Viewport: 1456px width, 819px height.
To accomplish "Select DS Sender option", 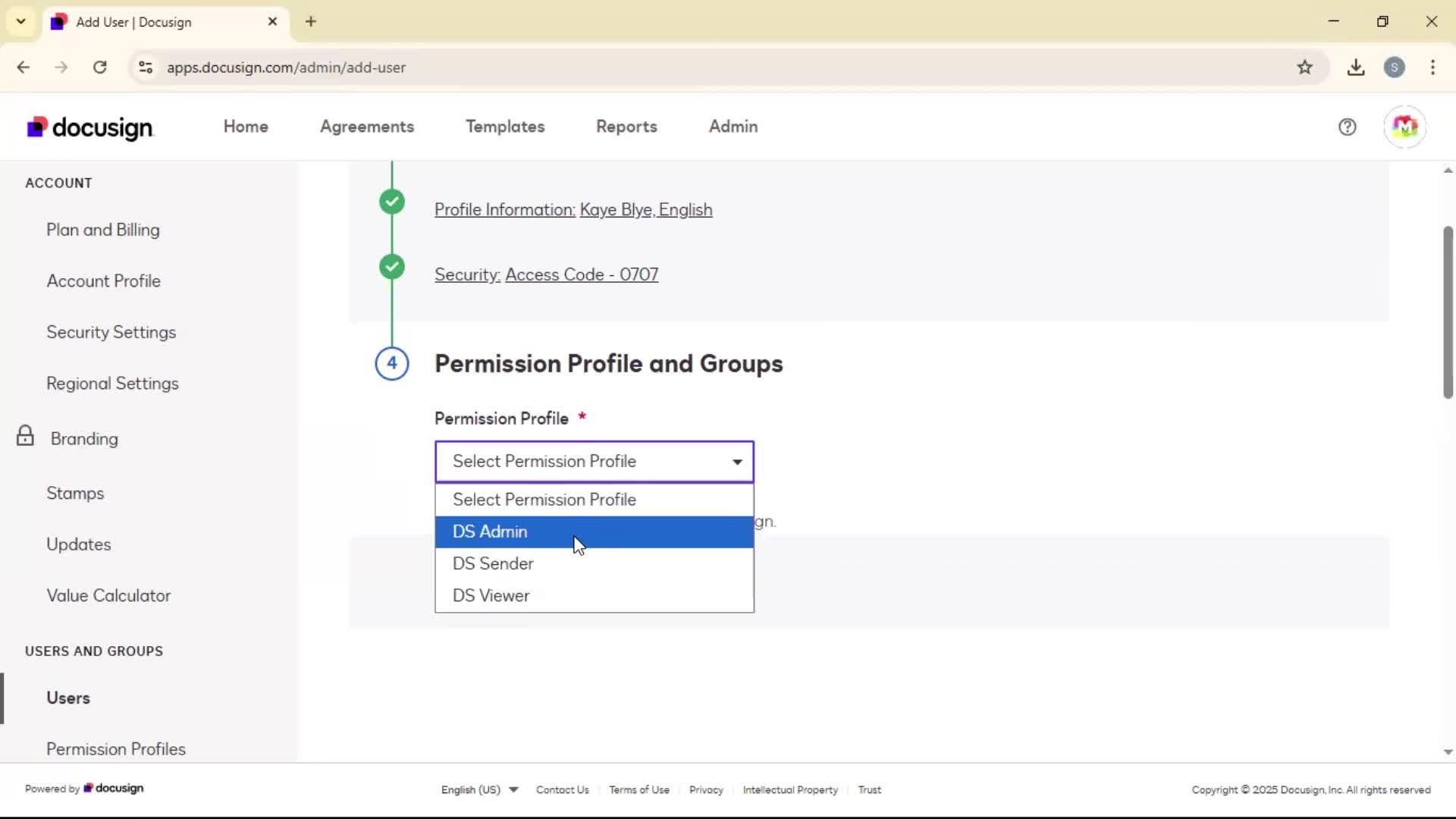I will click(595, 563).
